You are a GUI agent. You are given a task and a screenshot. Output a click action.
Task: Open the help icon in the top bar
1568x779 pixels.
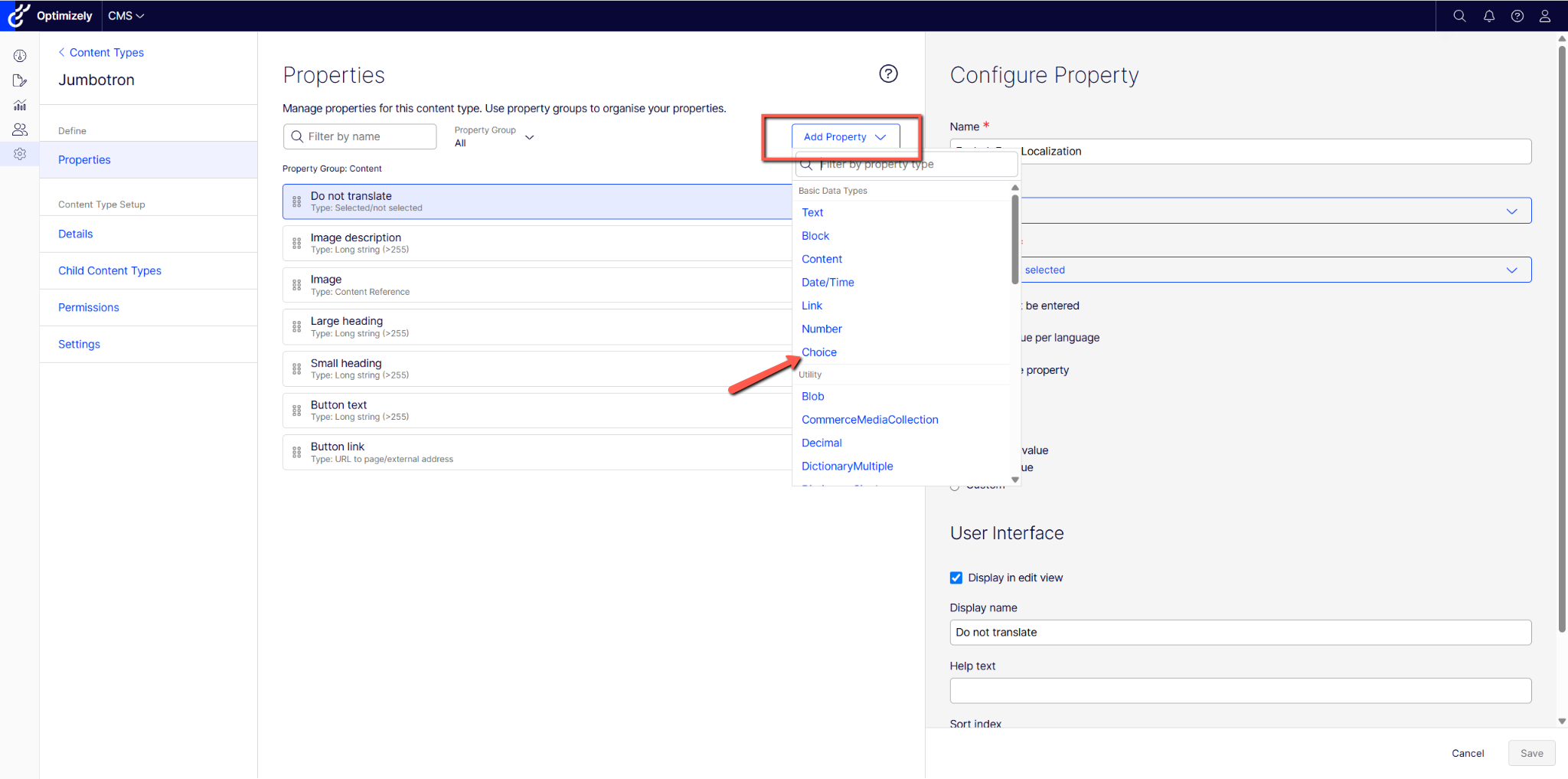pos(1517,16)
